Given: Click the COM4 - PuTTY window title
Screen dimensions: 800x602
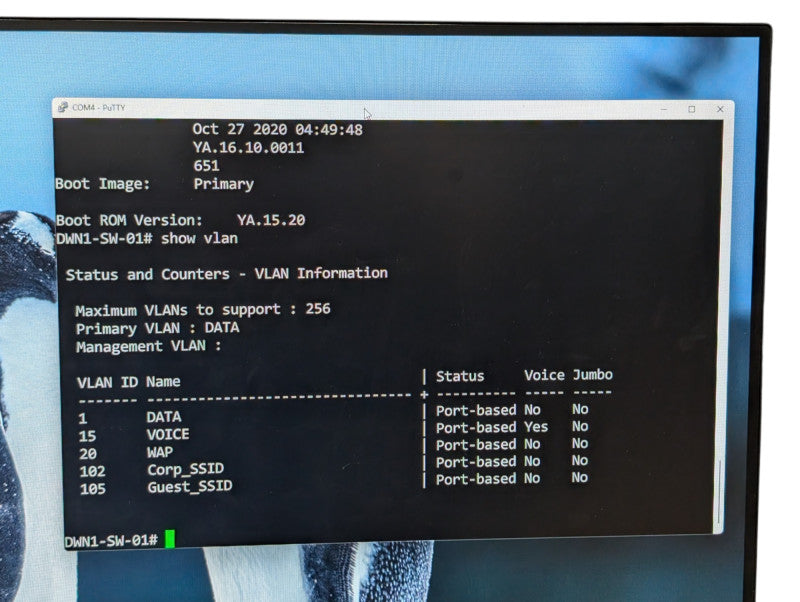Looking at the screenshot, I should [x=98, y=108].
